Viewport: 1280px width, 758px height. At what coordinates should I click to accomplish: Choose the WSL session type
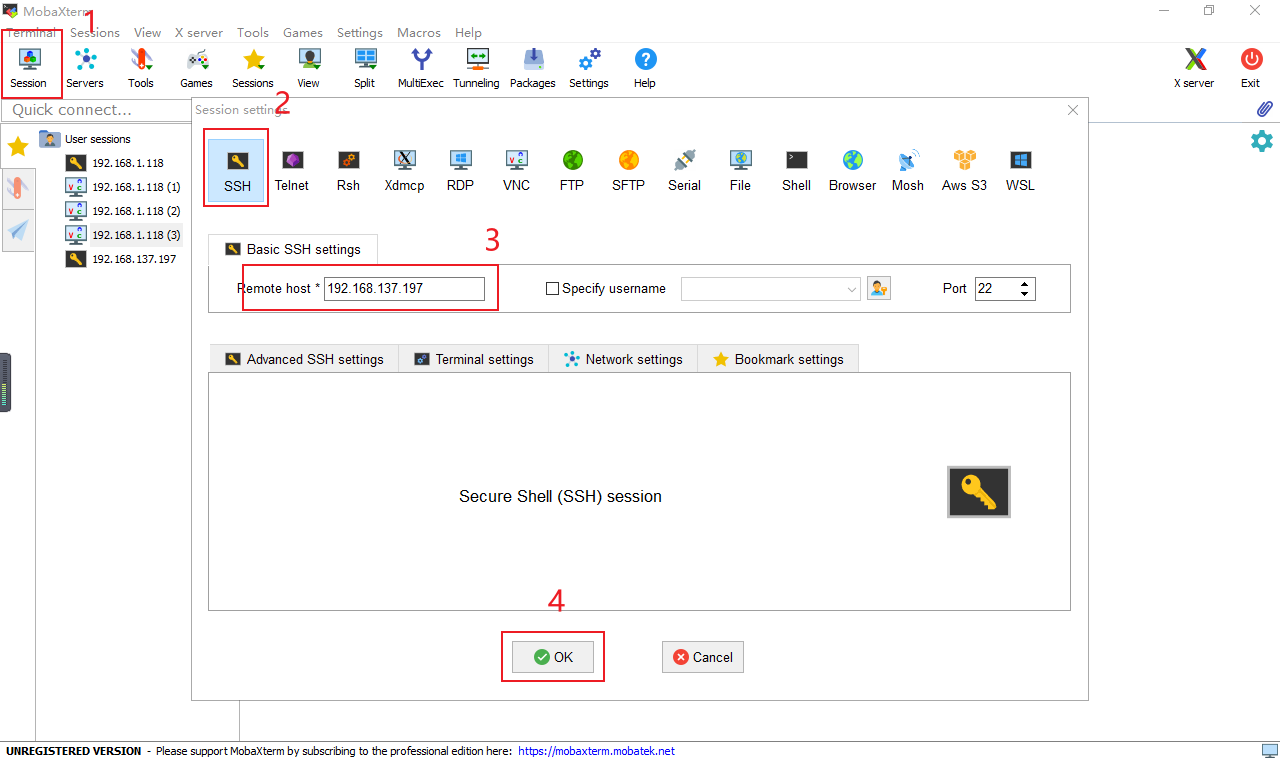[x=1020, y=170]
